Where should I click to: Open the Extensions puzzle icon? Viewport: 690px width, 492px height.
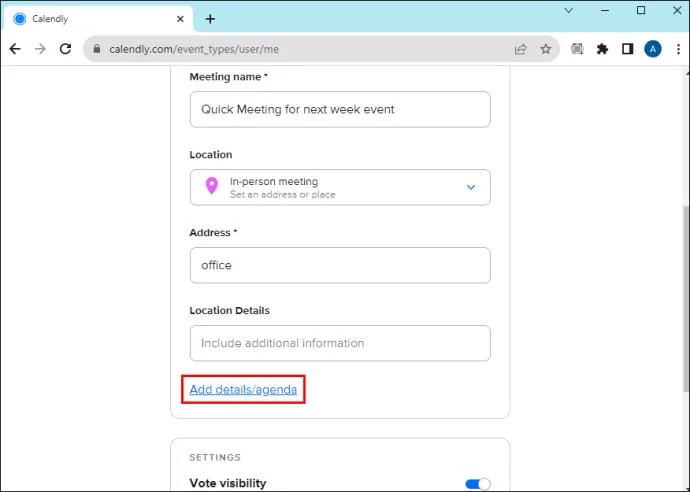602,49
